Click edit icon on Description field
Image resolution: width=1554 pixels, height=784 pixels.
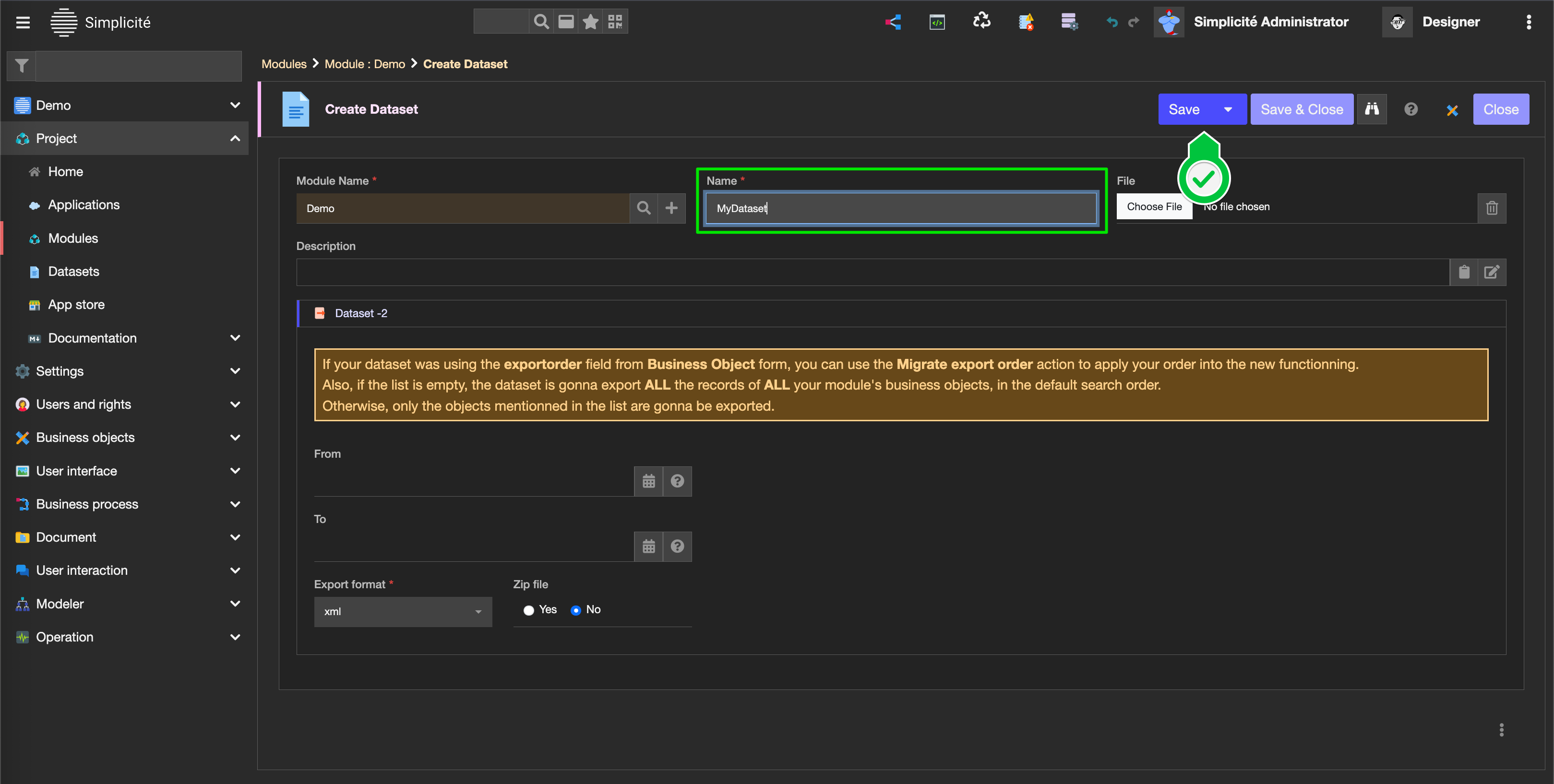[1491, 272]
